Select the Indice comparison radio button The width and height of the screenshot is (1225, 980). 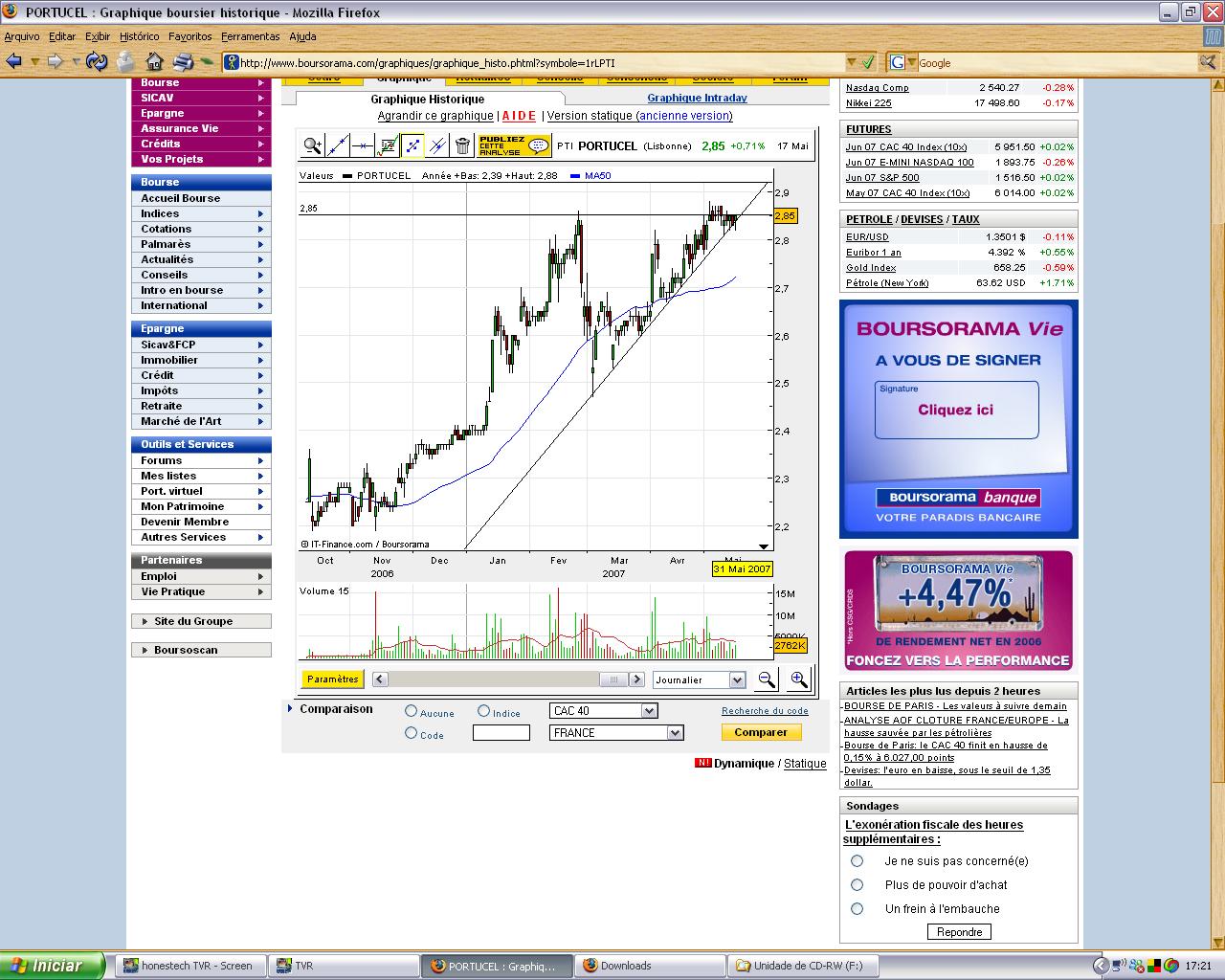point(483,711)
